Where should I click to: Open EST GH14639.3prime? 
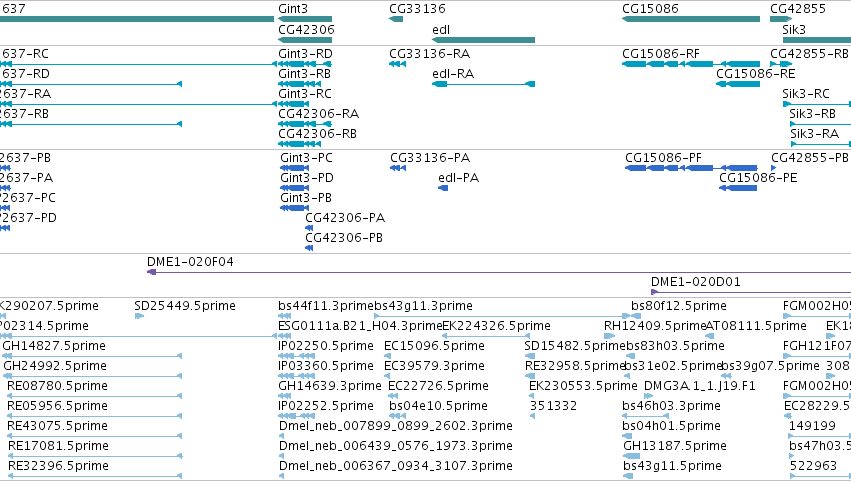[x=330, y=387]
